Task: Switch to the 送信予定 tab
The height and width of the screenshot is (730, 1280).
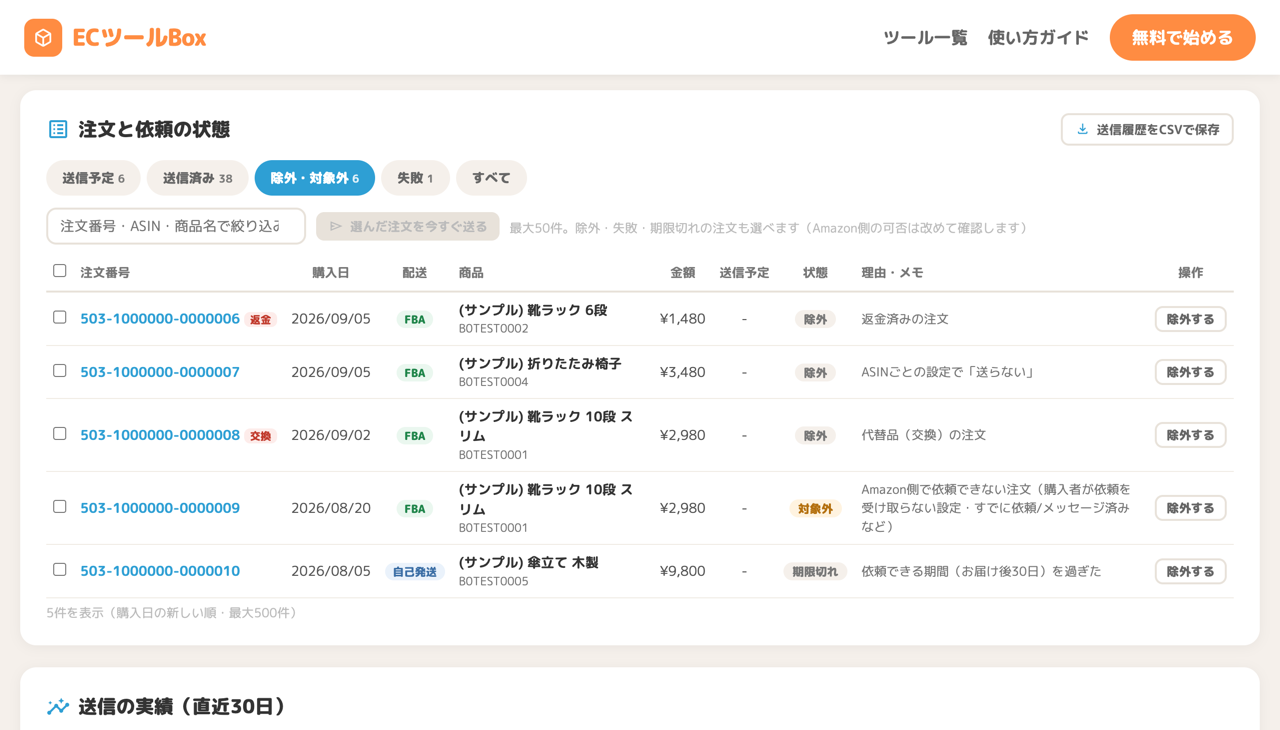Action: point(93,178)
